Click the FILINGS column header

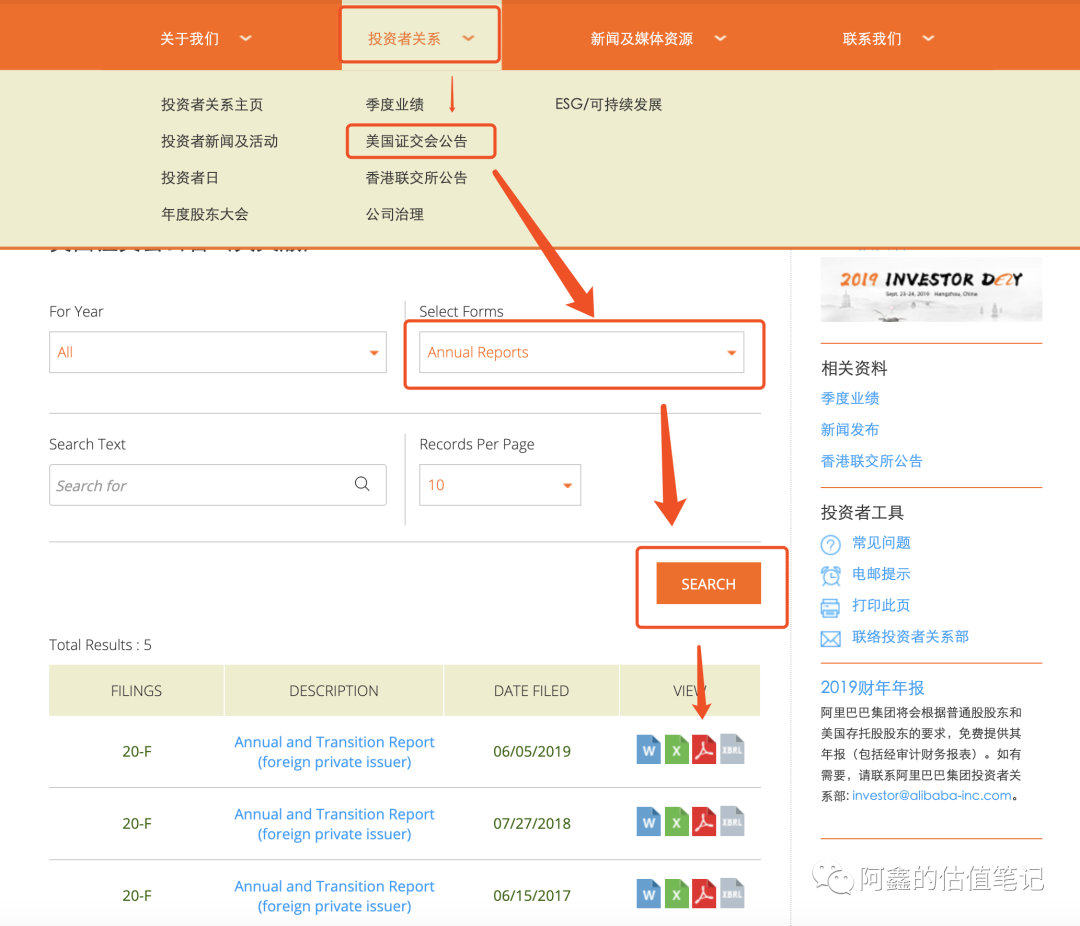click(x=136, y=690)
